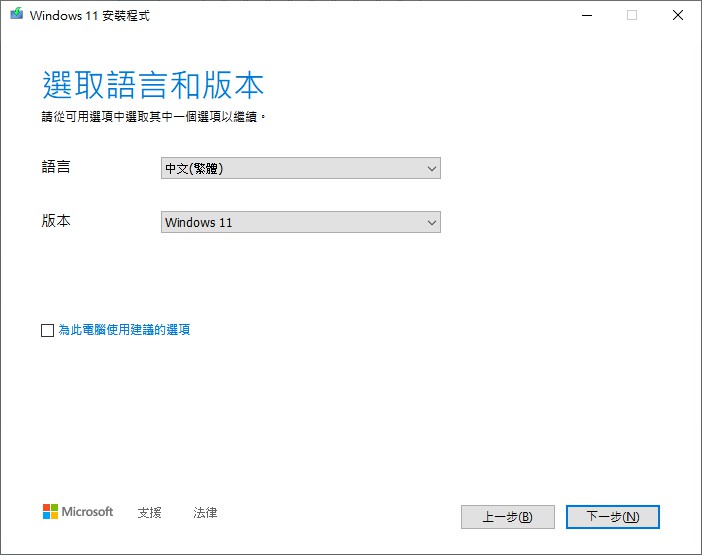The image size is (702, 555).
Task: Click the 選取語言和版本 heading
Action: tap(153, 85)
